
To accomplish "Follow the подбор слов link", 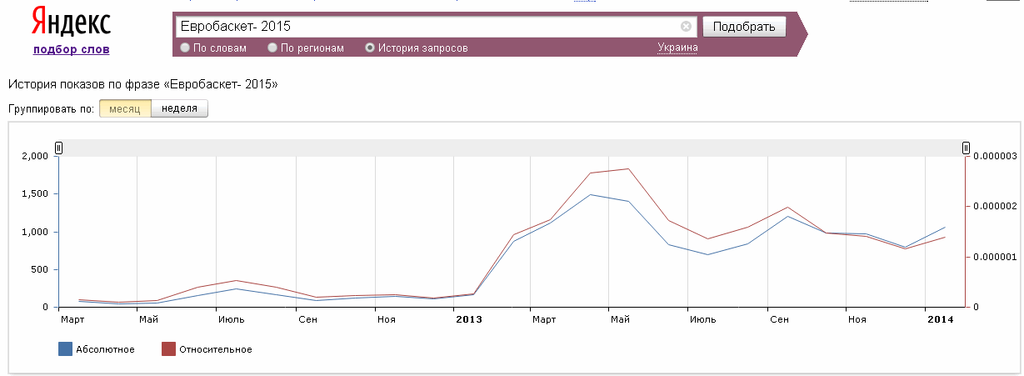I will [x=71, y=50].
